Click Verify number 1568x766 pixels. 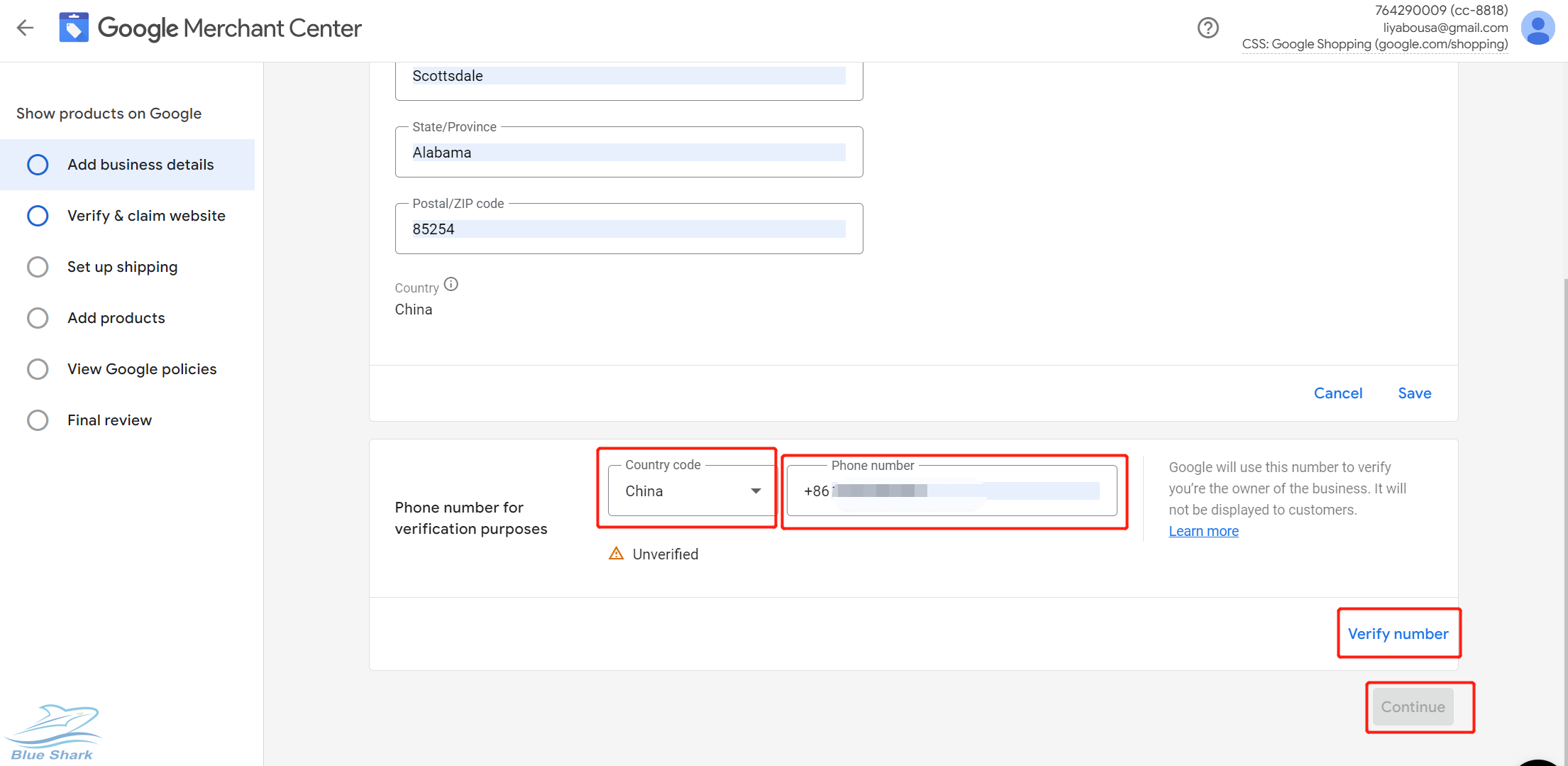pos(1398,634)
